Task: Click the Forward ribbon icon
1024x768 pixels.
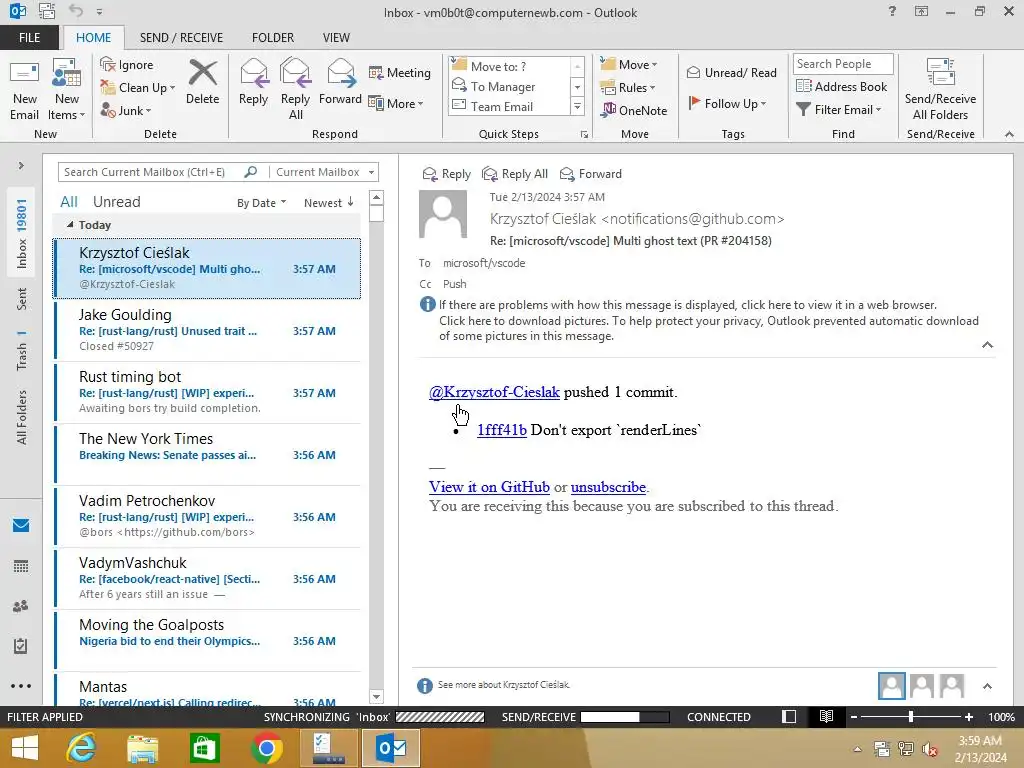Action: coord(340,82)
